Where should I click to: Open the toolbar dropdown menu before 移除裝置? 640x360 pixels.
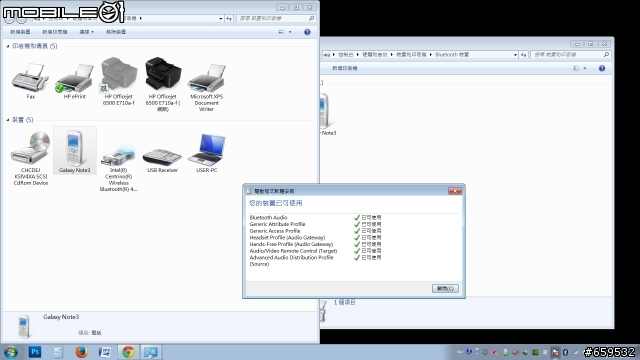tap(87, 32)
